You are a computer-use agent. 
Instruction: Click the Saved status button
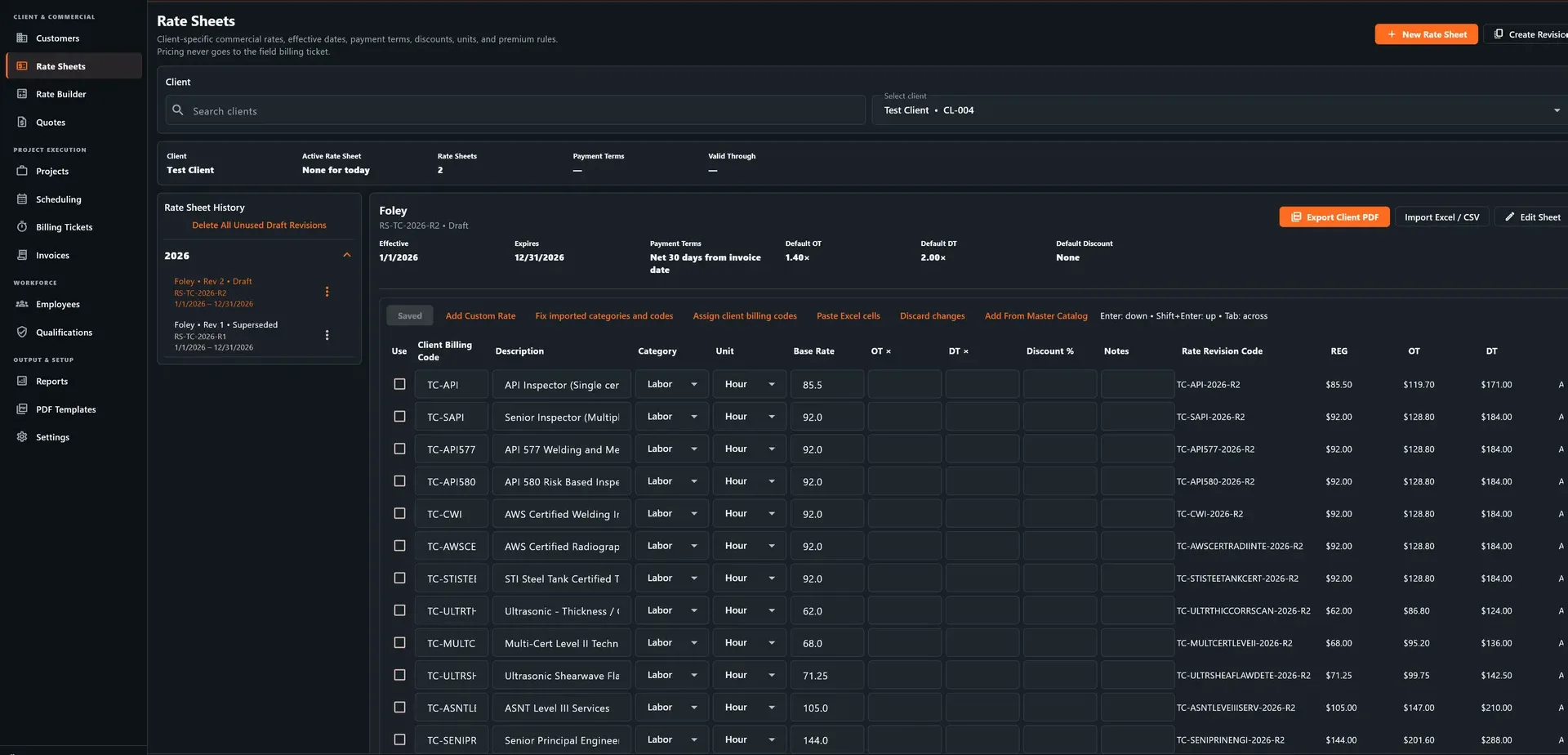click(x=410, y=316)
